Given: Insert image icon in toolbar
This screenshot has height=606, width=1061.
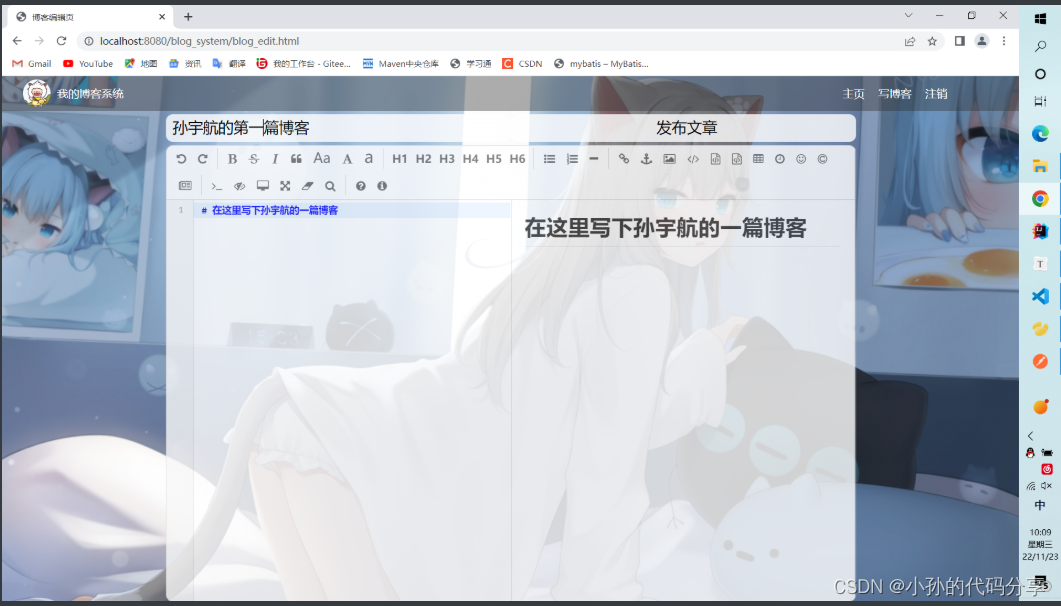Looking at the screenshot, I should 669,159.
